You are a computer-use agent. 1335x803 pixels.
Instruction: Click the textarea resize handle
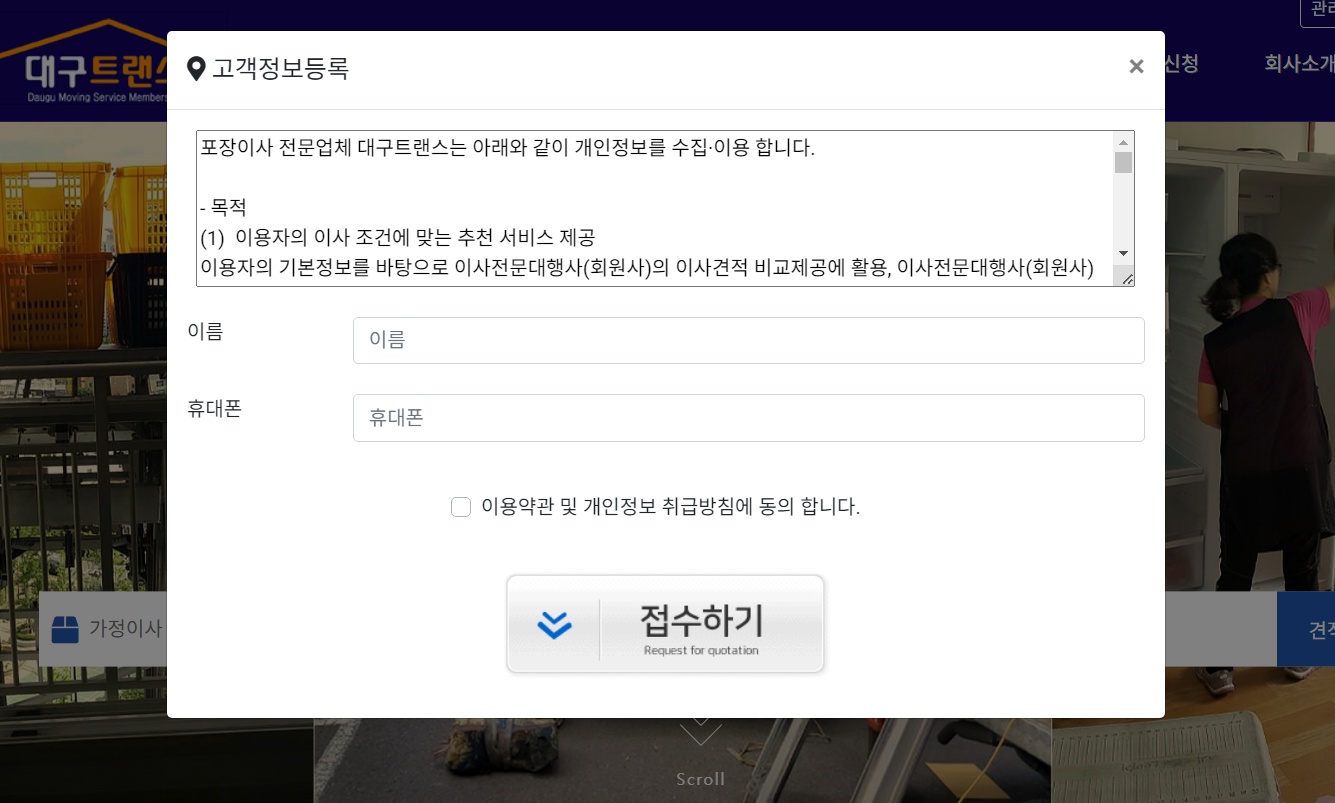pyautogui.click(x=1127, y=279)
